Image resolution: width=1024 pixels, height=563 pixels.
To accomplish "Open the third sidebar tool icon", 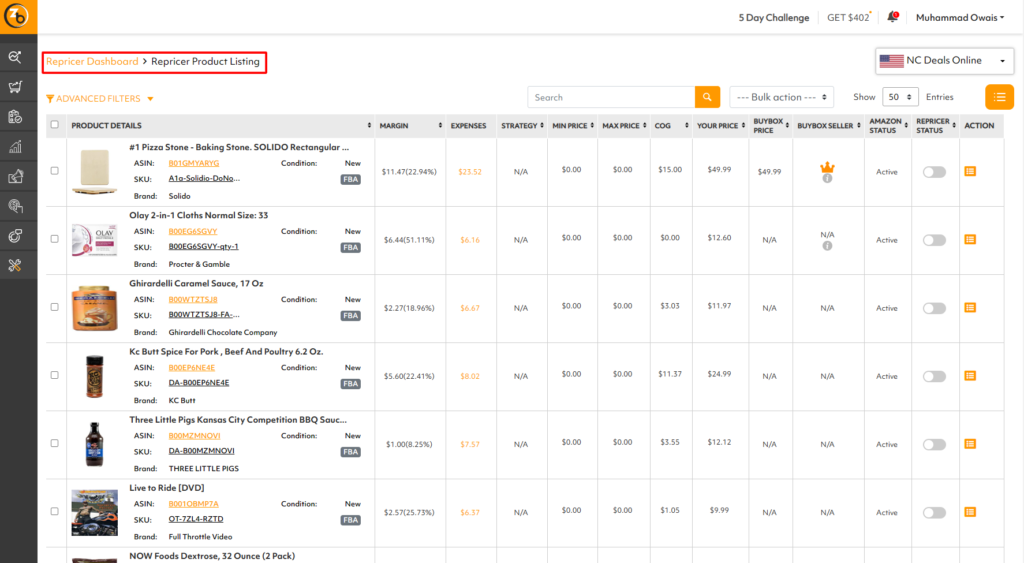I will (15, 117).
